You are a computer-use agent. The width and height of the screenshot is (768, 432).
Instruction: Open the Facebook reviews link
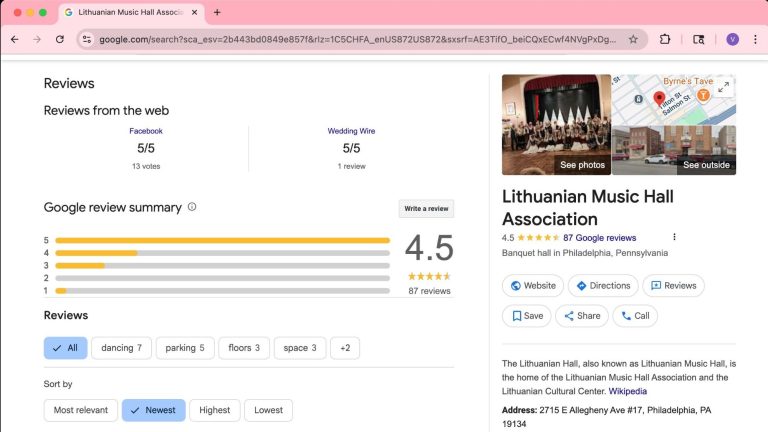click(x=146, y=131)
